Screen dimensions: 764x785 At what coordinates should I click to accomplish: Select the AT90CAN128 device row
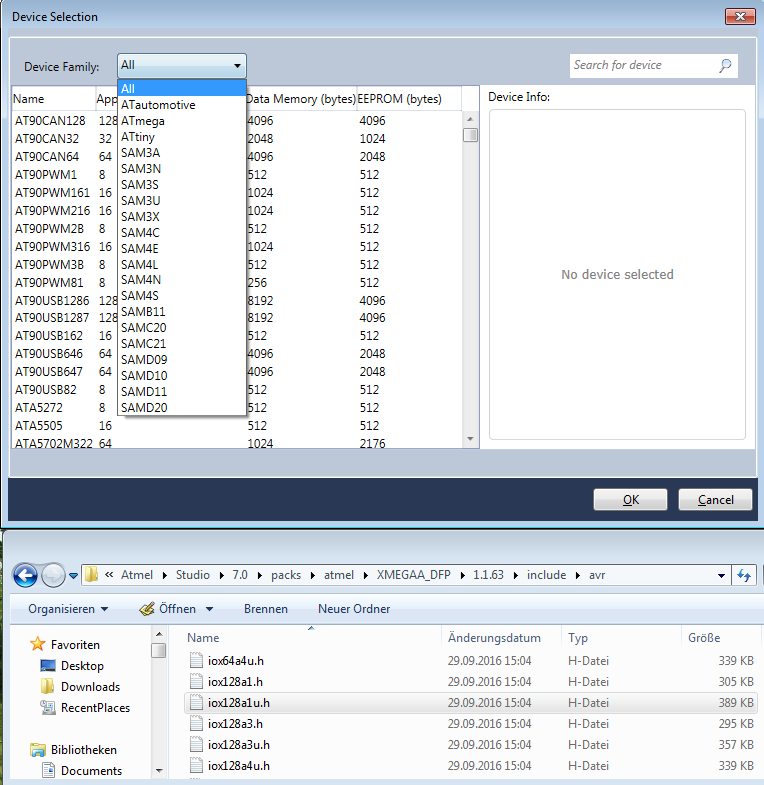tap(236, 121)
